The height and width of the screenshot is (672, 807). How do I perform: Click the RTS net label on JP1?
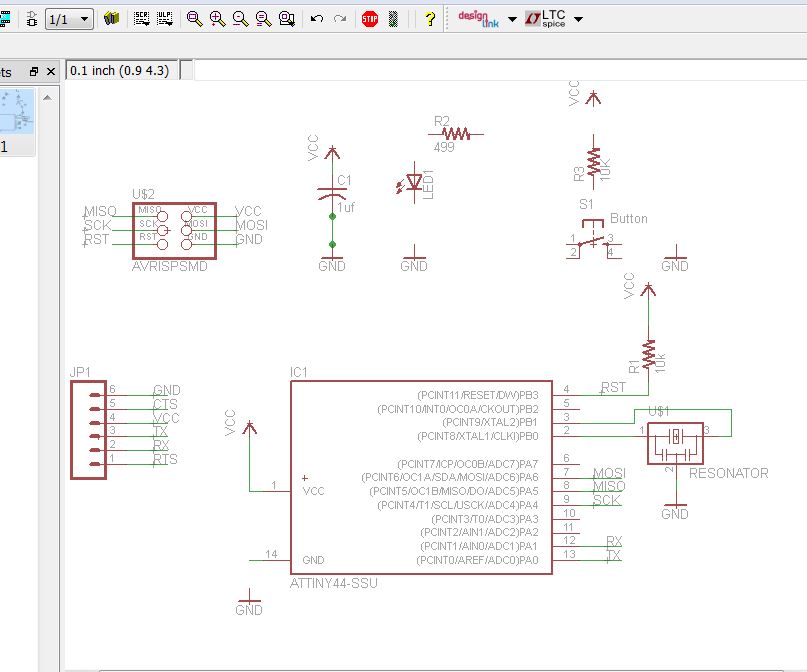(x=165, y=459)
